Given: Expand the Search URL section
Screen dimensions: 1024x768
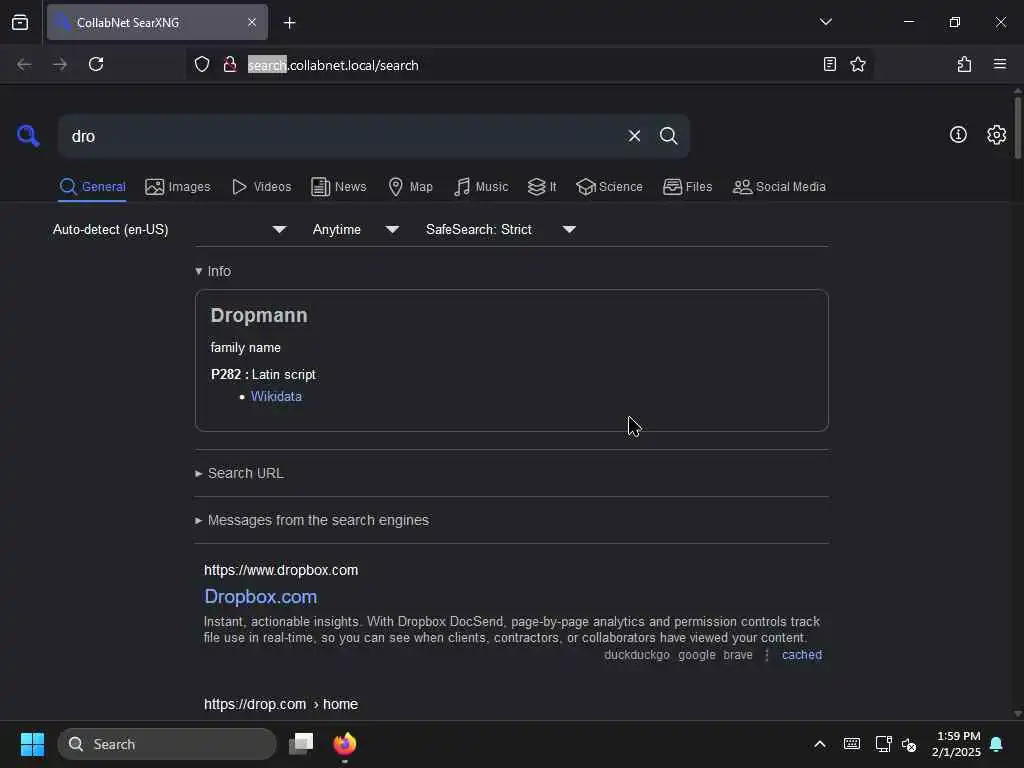Looking at the screenshot, I should point(239,473).
